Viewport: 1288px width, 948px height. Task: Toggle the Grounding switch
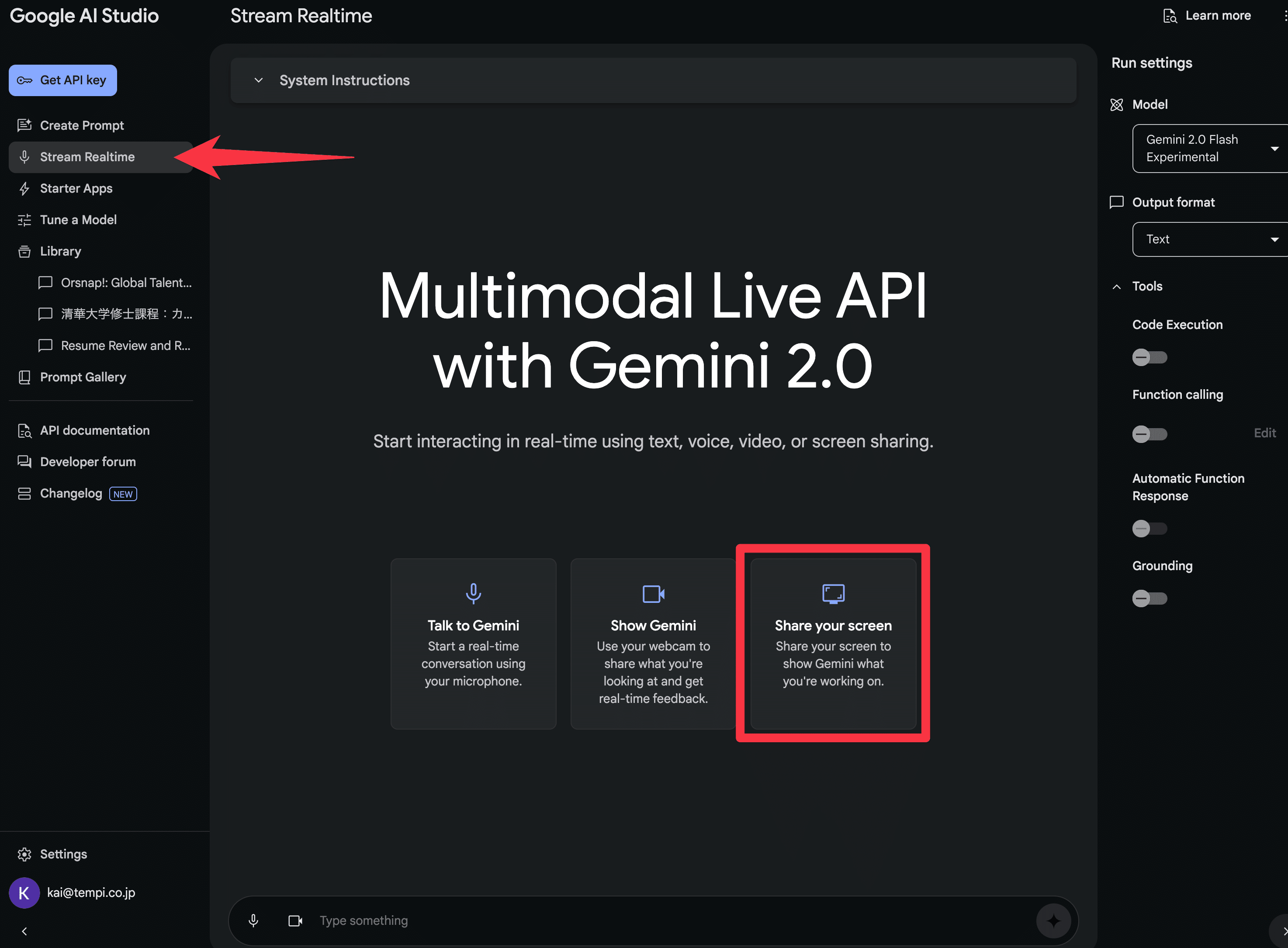pos(1149,599)
